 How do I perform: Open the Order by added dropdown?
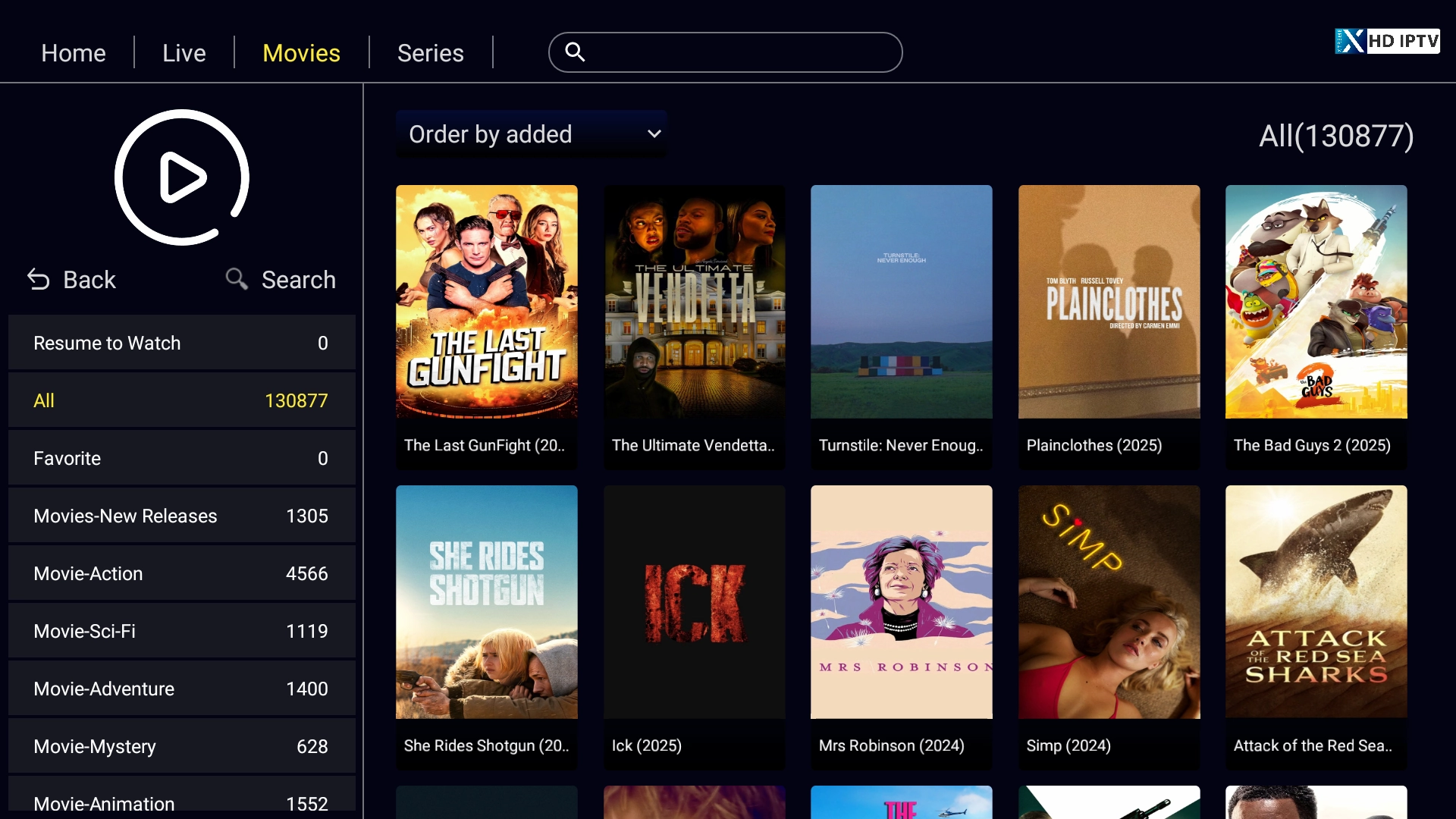532,134
